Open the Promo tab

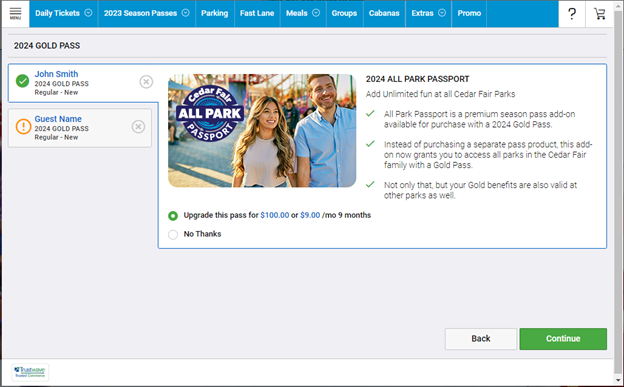click(469, 13)
